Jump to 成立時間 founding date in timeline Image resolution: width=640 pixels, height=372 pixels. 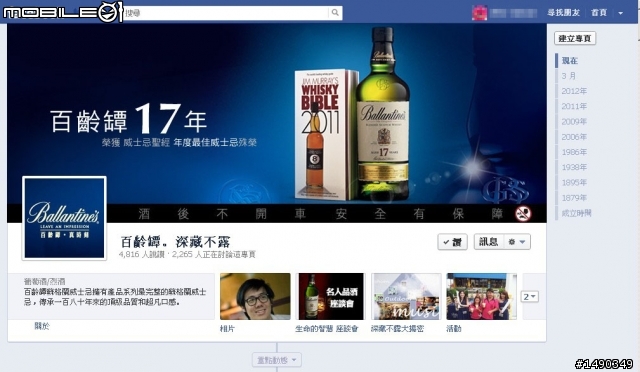coord(576,213)
